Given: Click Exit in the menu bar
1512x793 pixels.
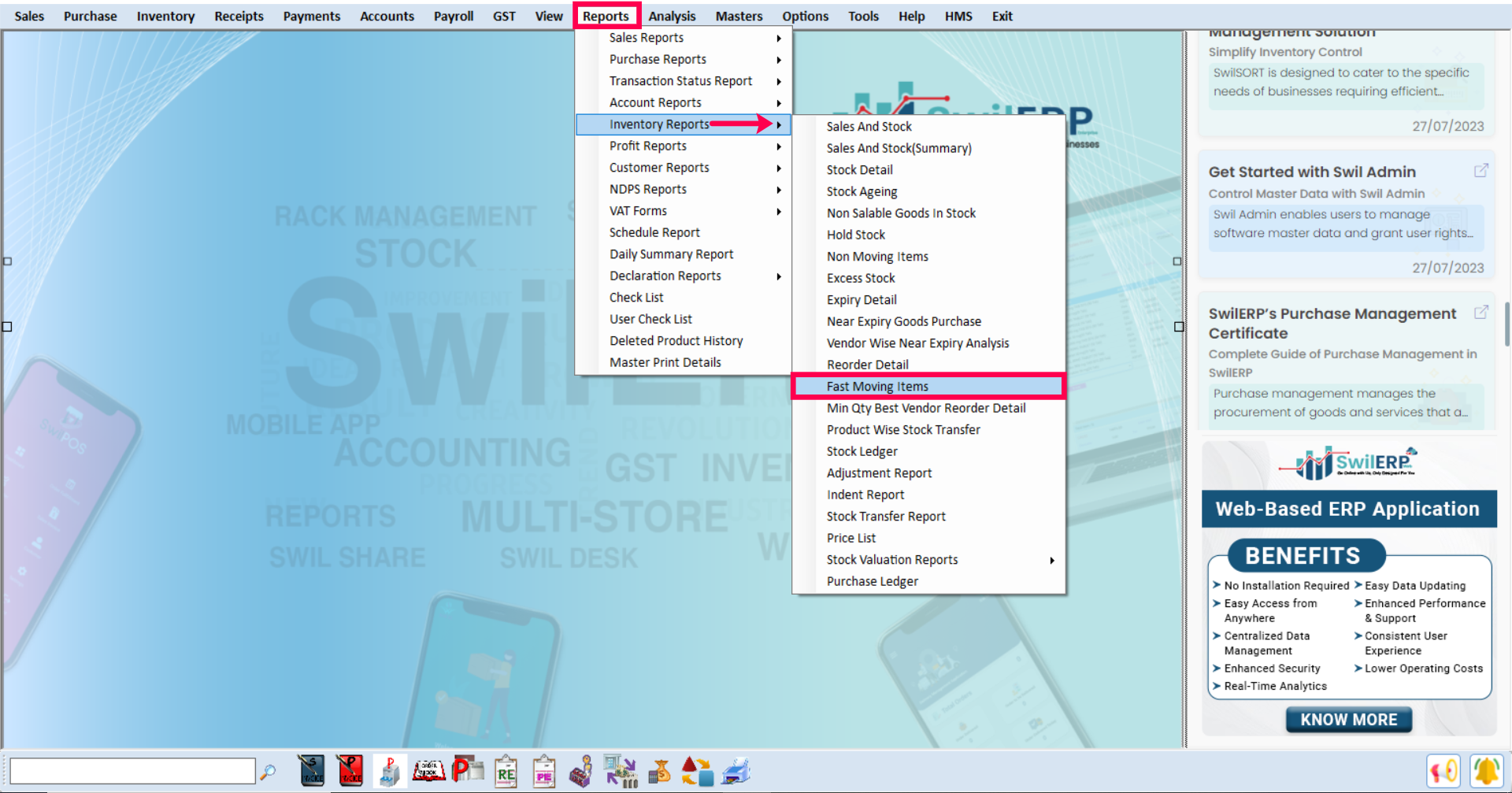Looking at the screenshot, I should [1002, 16].
